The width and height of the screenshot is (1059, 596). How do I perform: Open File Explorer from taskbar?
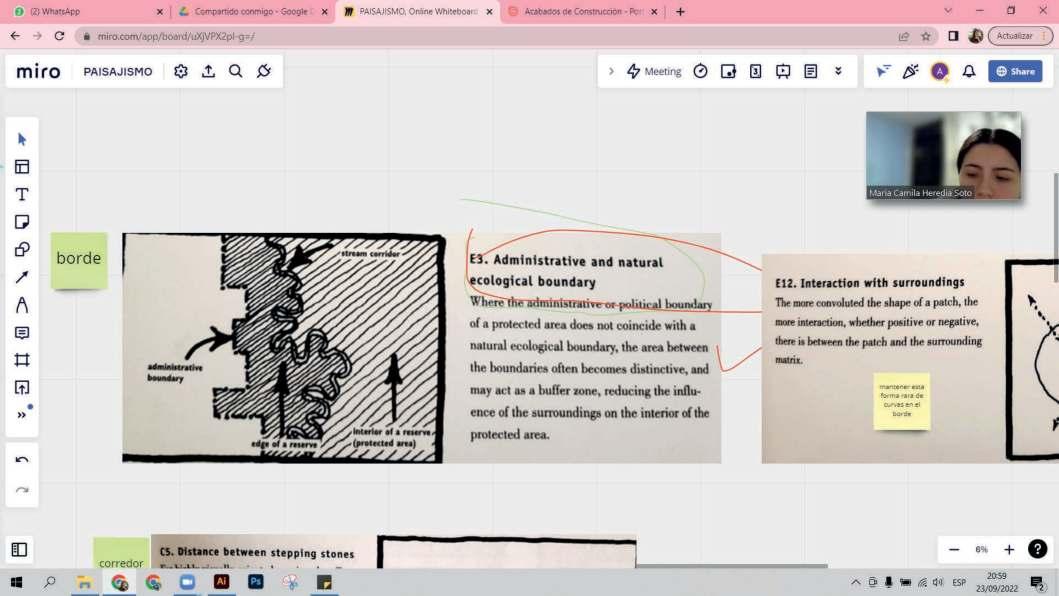pos(84,582)
